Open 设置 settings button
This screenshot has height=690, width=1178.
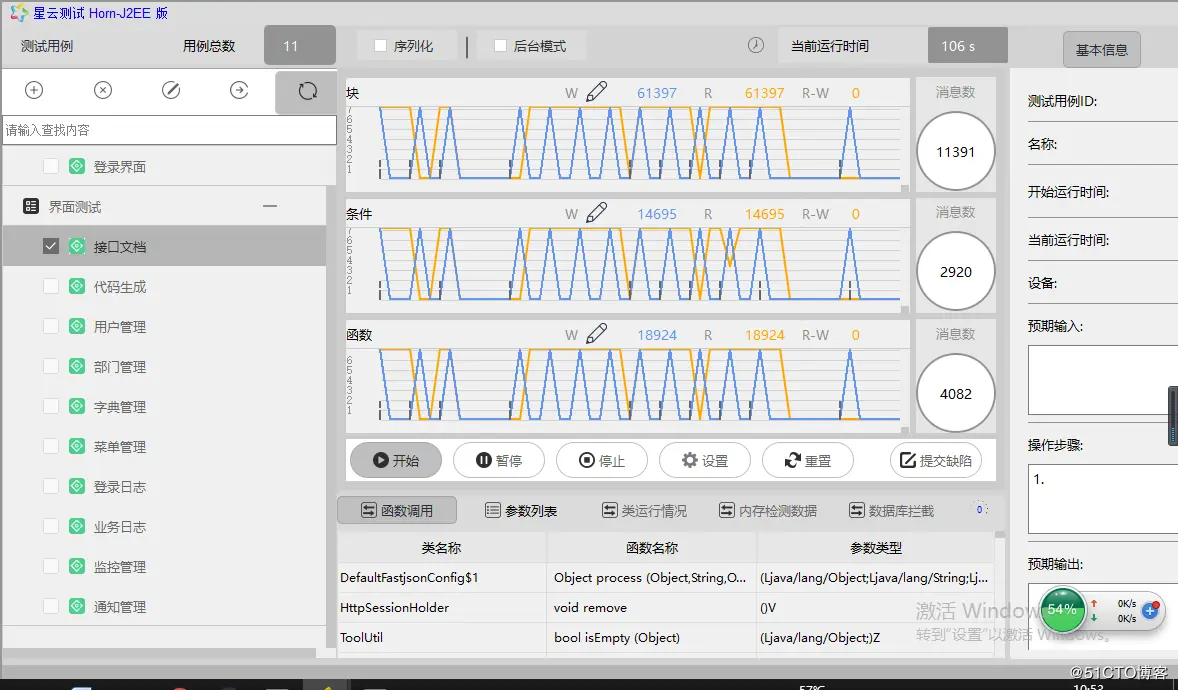[705, 460]
